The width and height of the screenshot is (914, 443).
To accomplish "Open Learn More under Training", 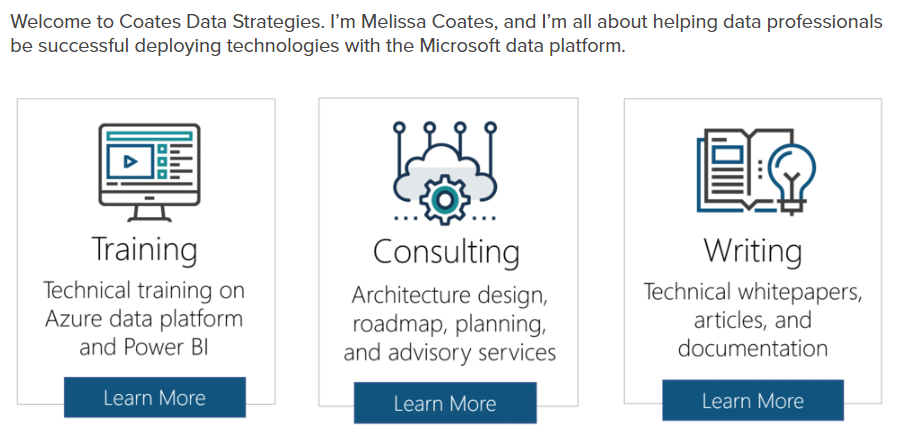I will 154,398.
